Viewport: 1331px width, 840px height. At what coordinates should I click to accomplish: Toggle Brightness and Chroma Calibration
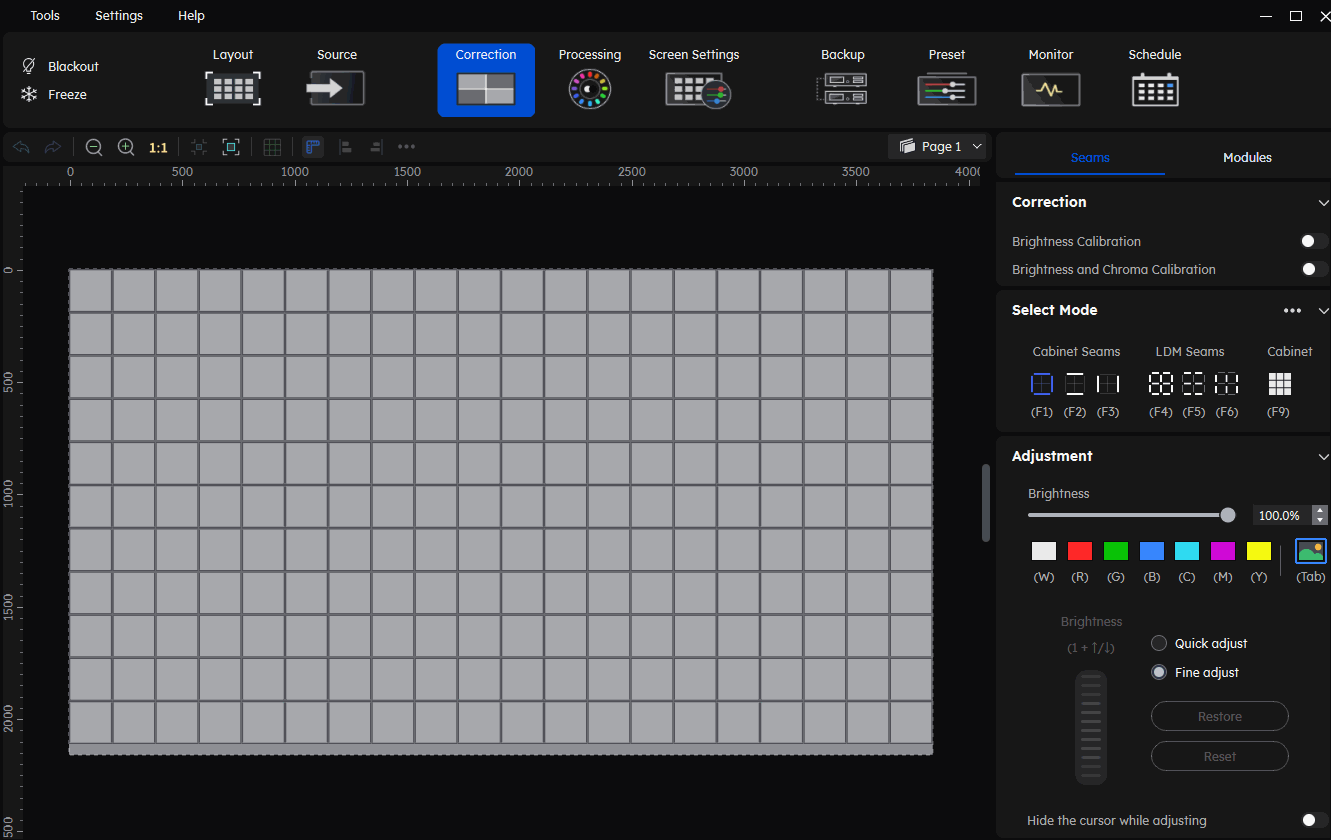1313,269
